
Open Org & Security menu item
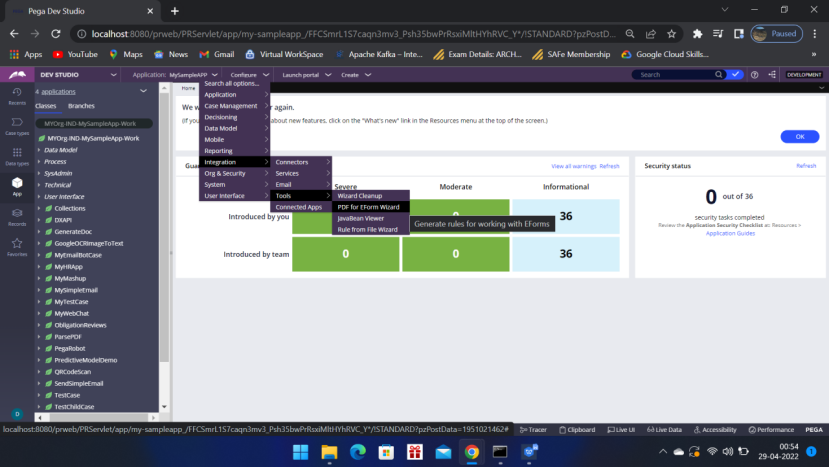coord(234,173)
